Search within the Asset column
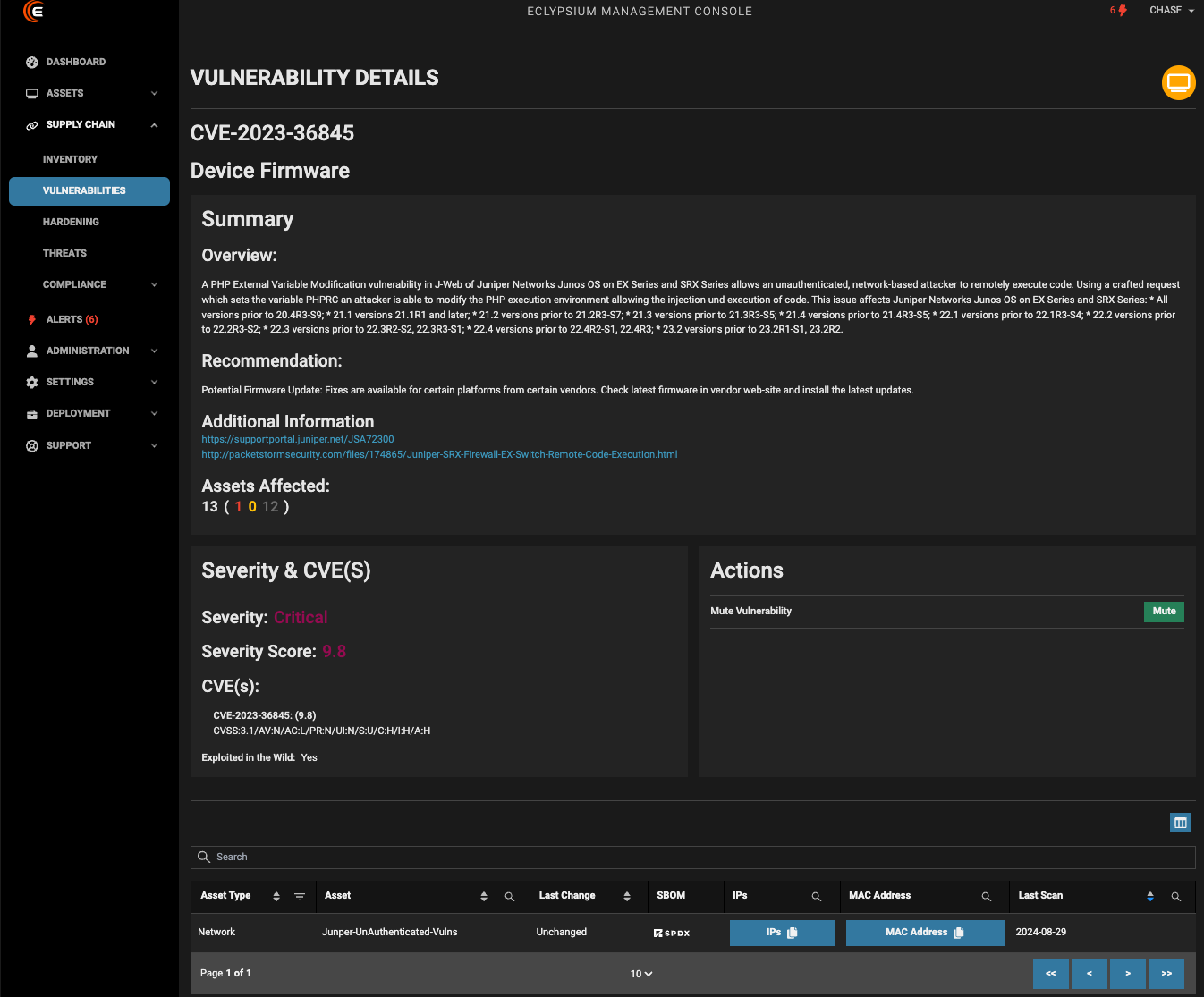This screenshot has width=1204, height=997. 510,896
